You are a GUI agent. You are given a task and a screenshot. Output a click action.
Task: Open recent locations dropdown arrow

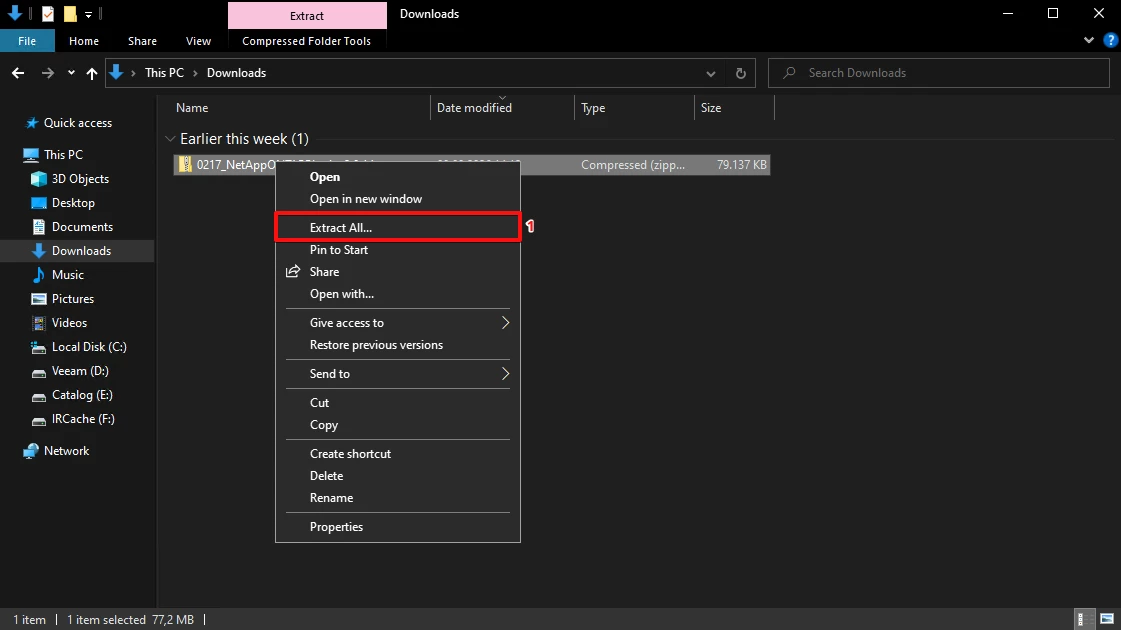pos(71,73)
